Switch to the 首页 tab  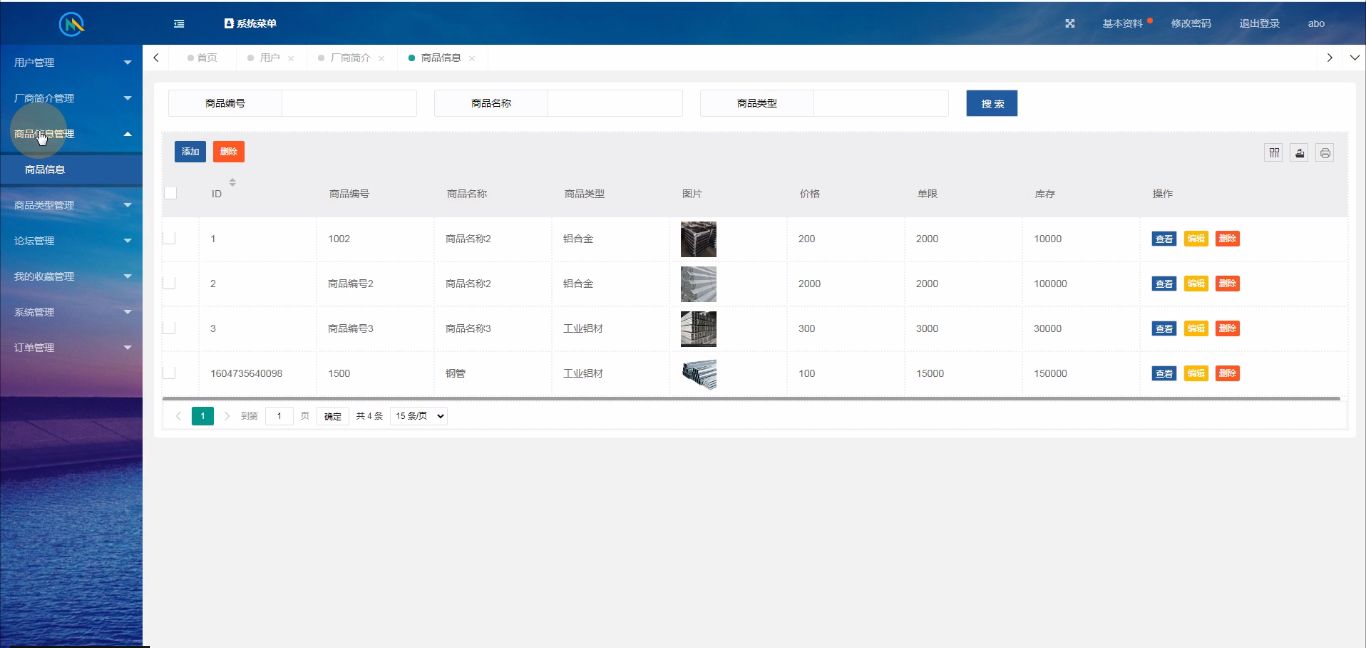[x=202, y=58]
